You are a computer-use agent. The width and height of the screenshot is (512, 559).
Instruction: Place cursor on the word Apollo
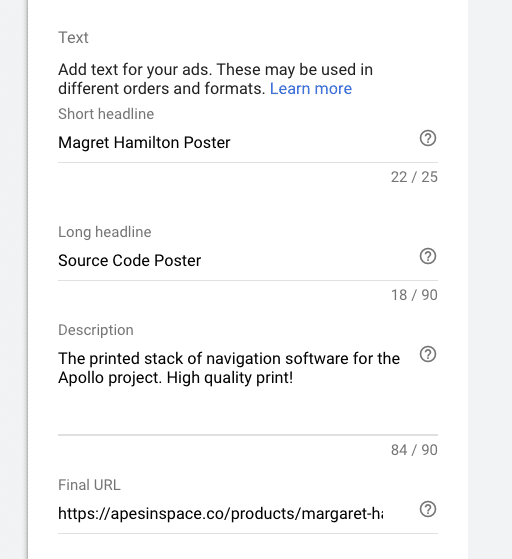tap(81, 378)
